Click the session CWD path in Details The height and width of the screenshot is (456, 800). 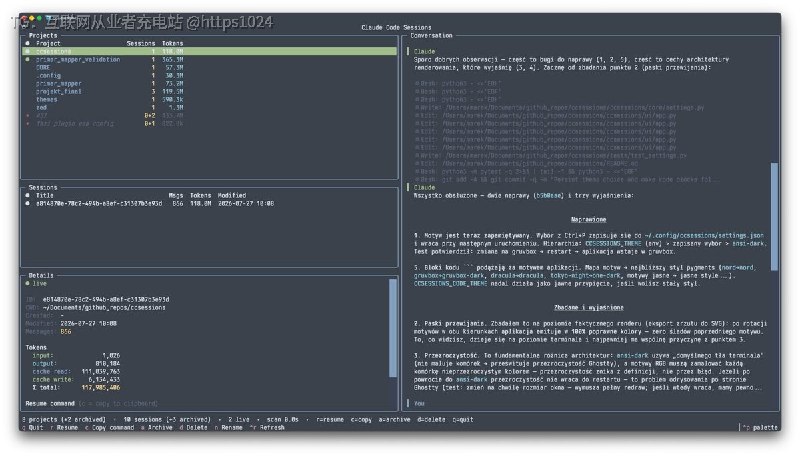pyautogui.click(x=104, y=308)
